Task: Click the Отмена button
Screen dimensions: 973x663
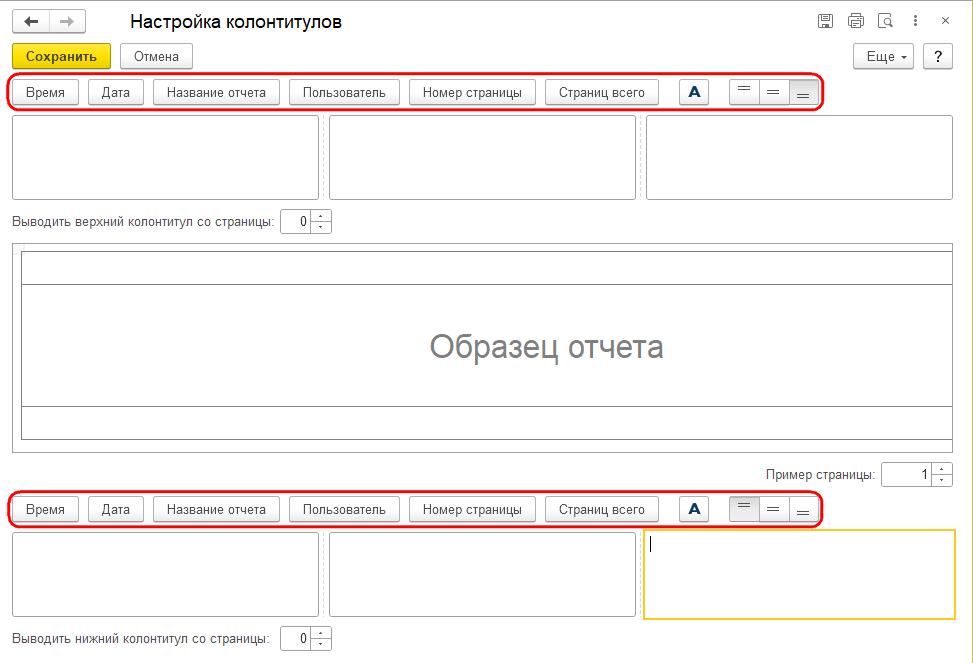Action: [156, 56]
